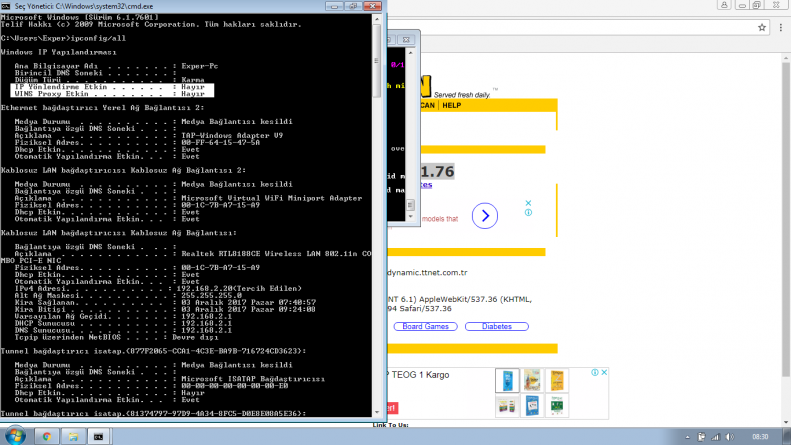Click the 'Microsoft ISATAP Bağdaştırıcısı' text
Viewport: 791px width, 445px height.
253,379
